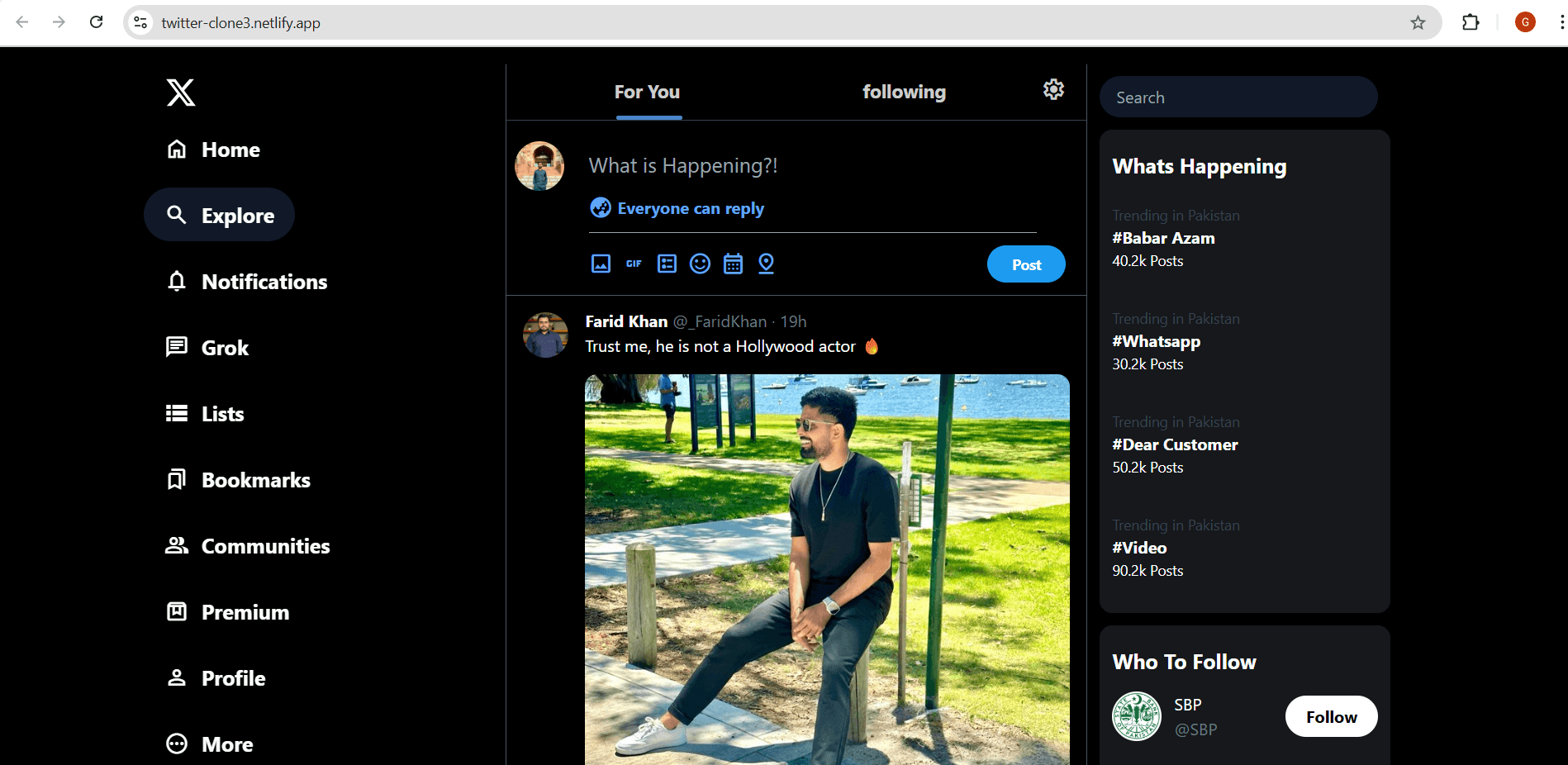This screenshot has height=765, width=1568.
Task: Select the location tag icon in composer
Action: 766,264
